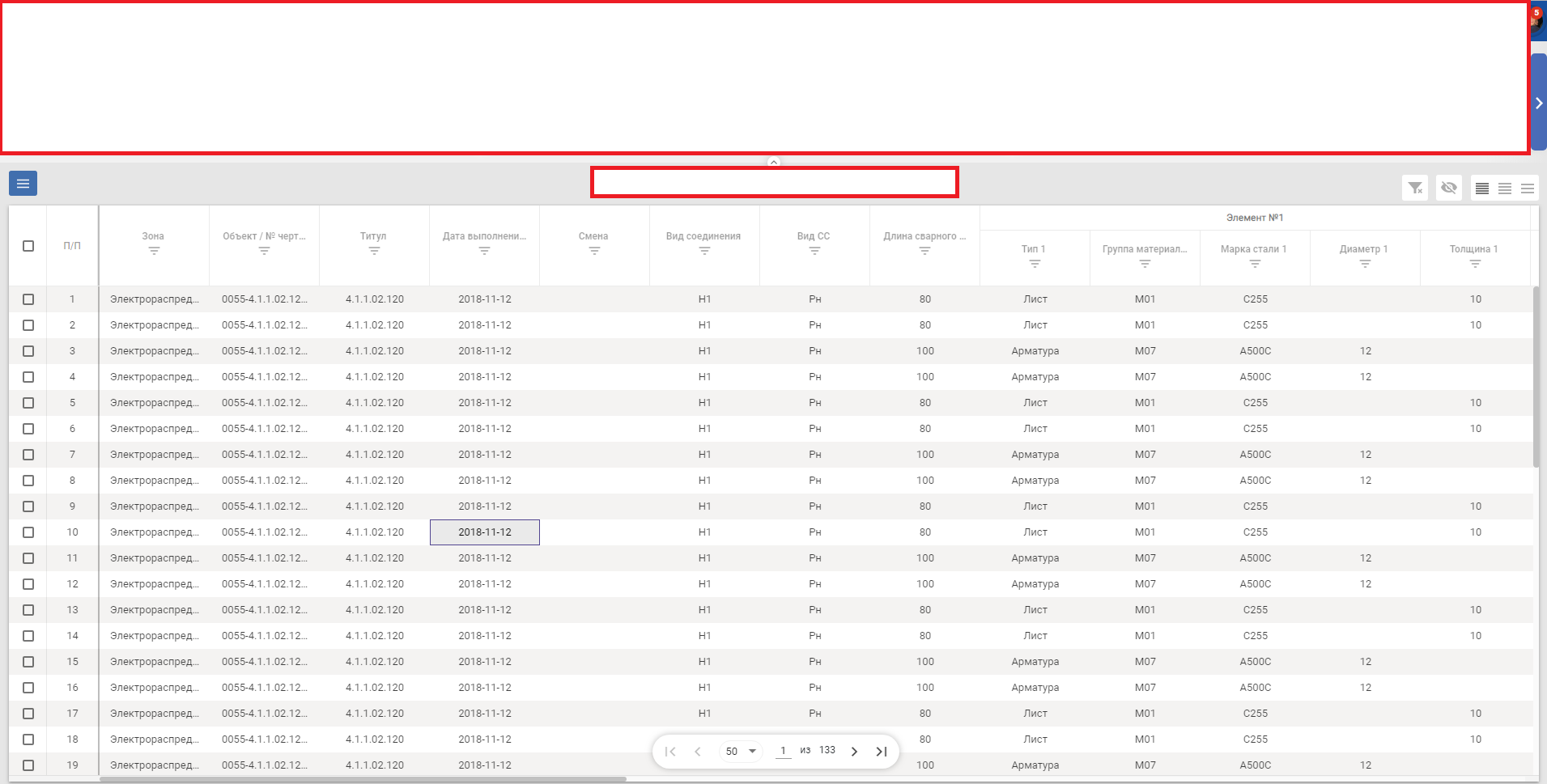Screen dimensions: 1547x784
Task: Go to the first page
Action: coord(670,752)
